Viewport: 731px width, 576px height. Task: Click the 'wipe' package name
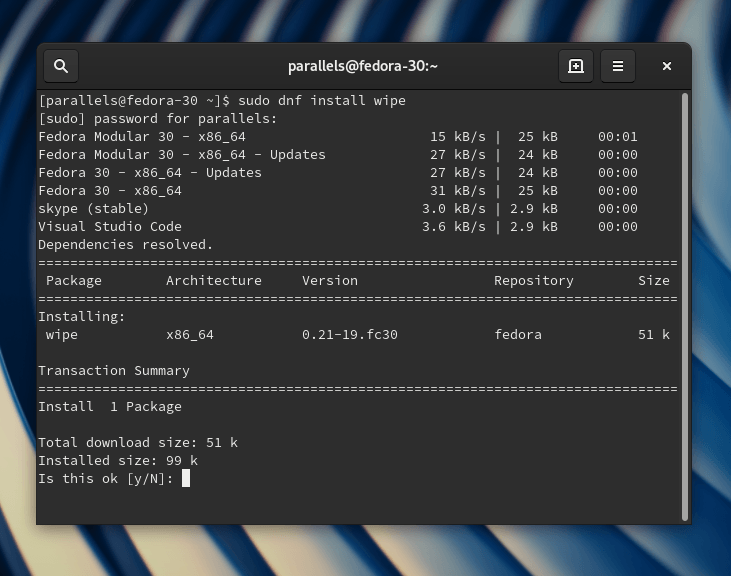click(62, 335)
